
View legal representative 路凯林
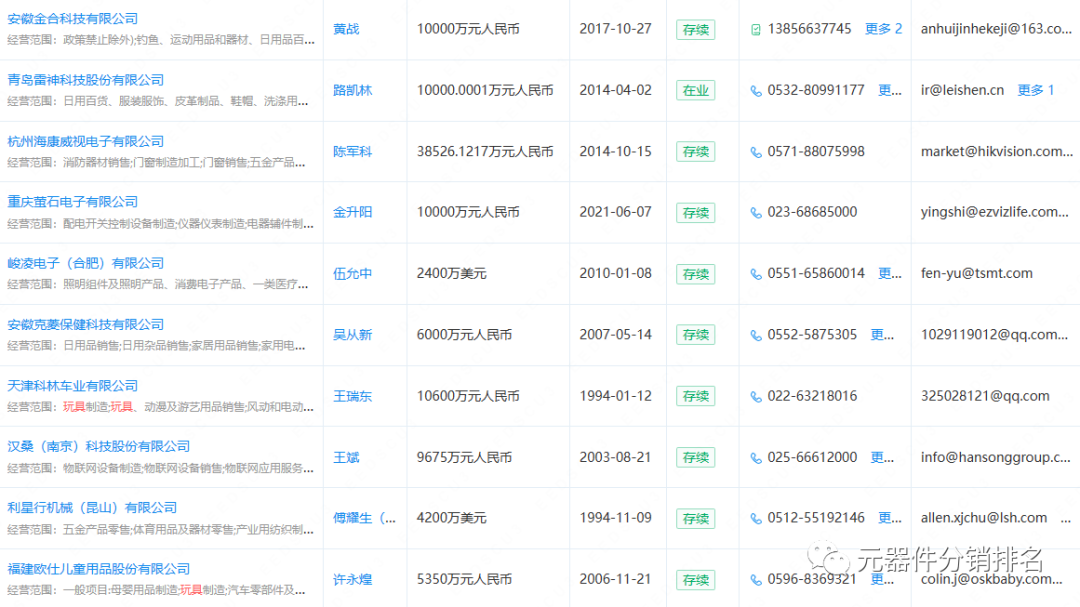tap(353, 90)
